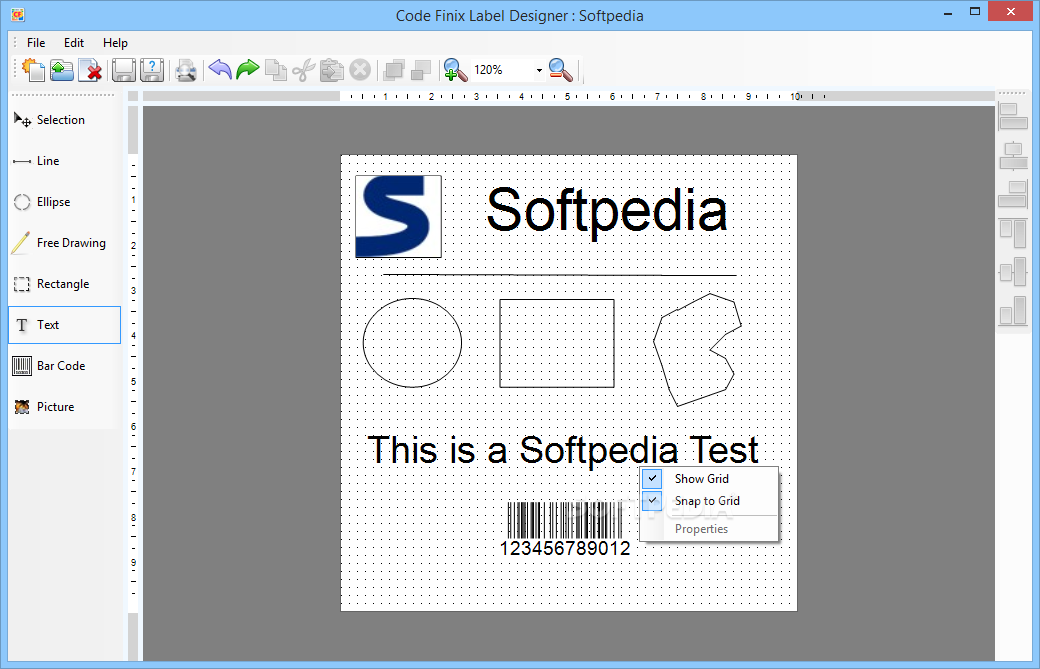
Task: Save the label using the floppy disk icon
Action: coord(123,70)
